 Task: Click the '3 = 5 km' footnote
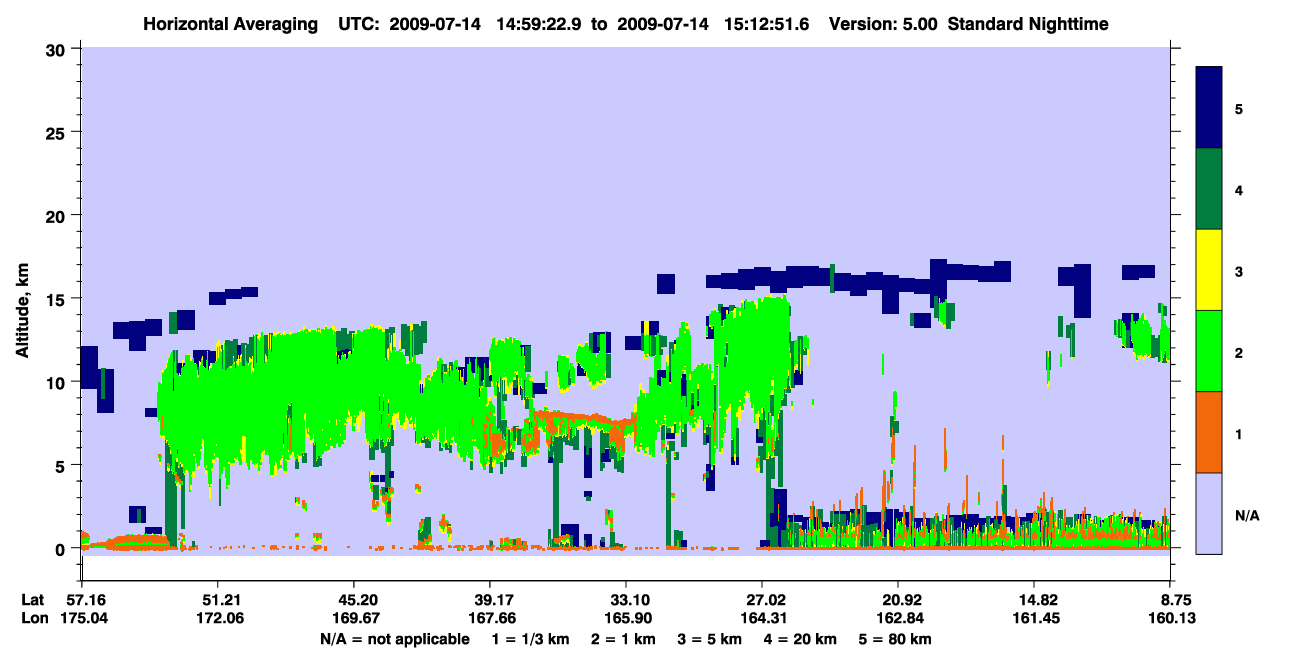click(710, 639)
